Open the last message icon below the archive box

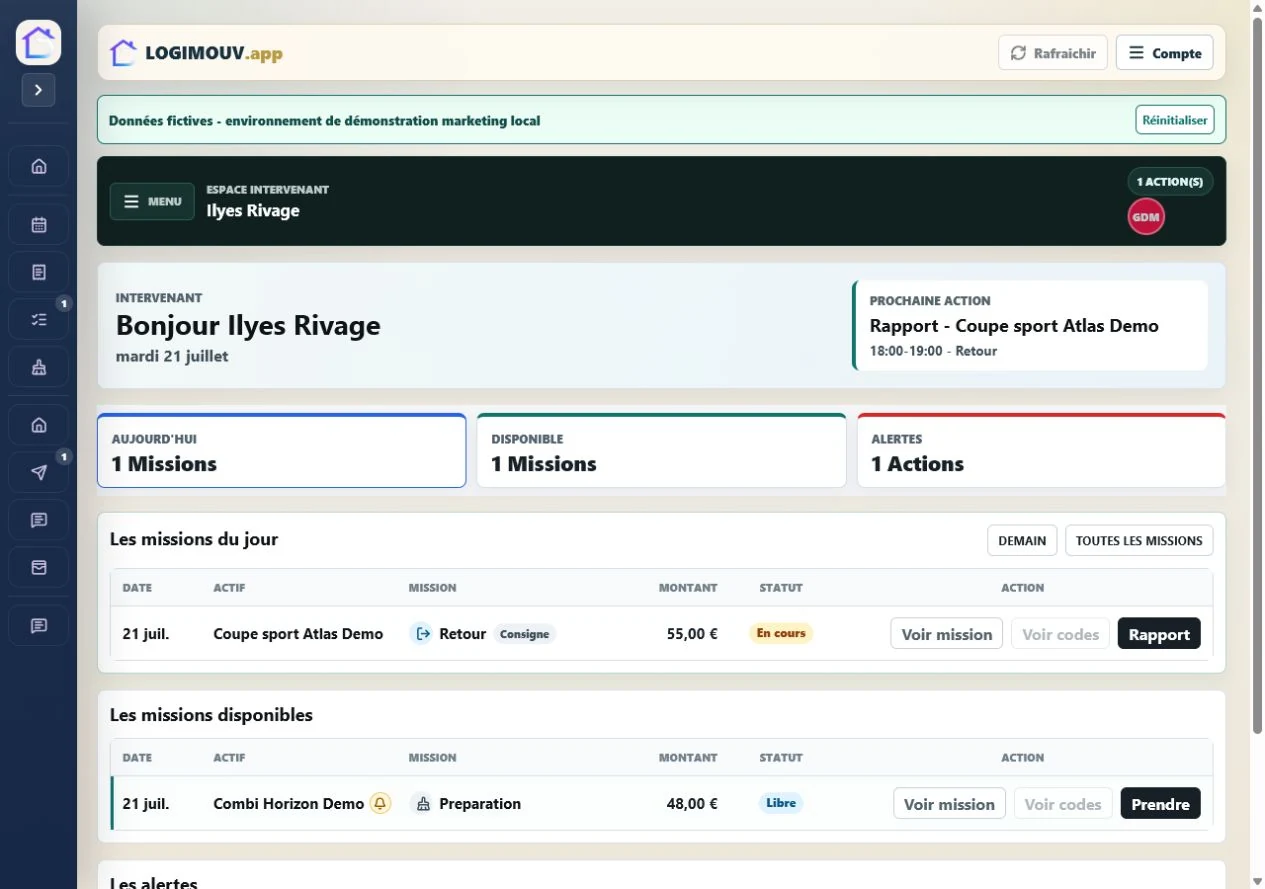38,626
